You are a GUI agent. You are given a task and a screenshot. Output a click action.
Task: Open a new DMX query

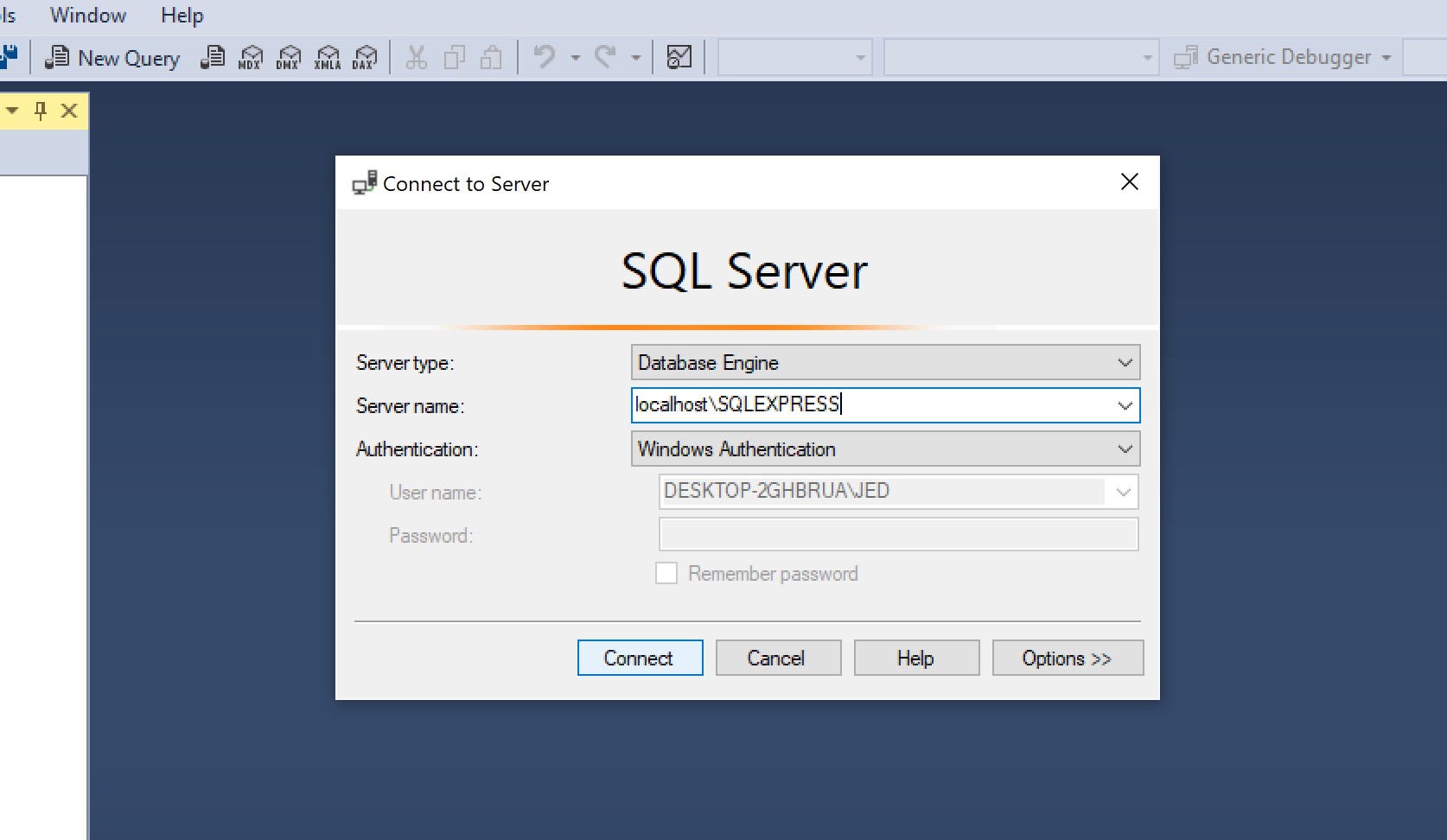pos(289,57)
